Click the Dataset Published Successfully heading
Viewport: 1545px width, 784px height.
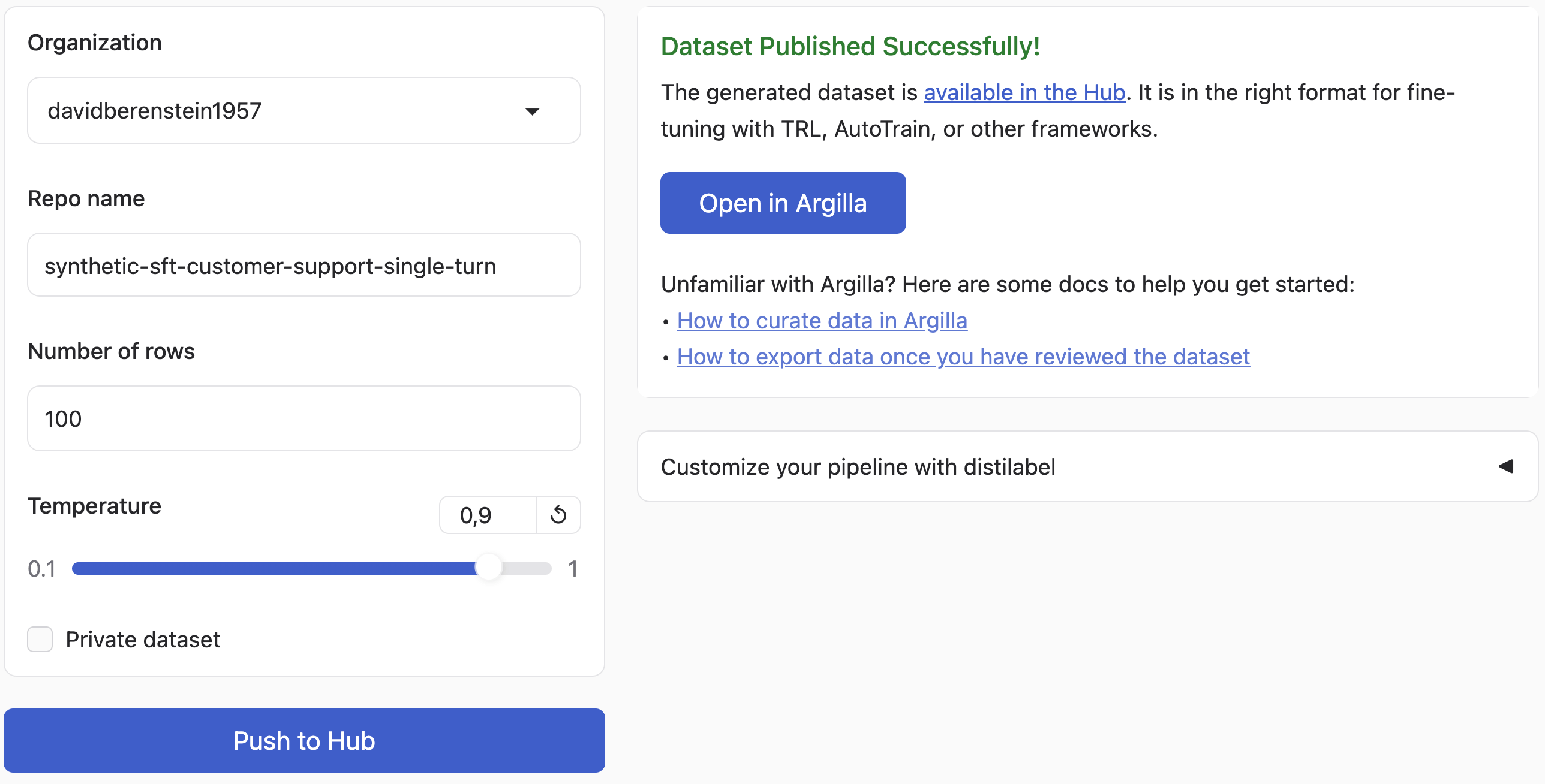coord(850,46)
